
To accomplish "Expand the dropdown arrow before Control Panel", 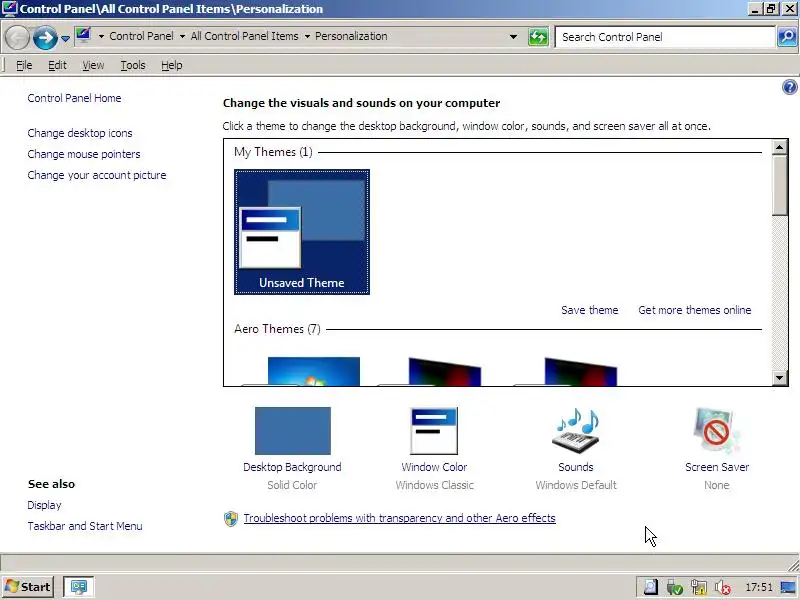I will pos(101,36).
